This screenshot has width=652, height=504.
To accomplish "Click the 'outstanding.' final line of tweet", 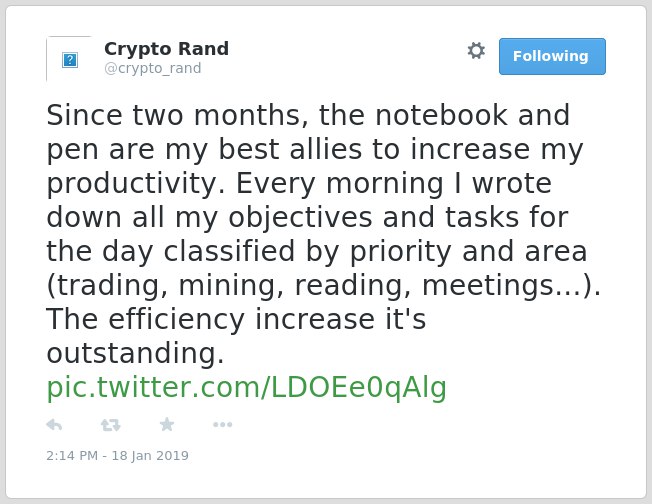I will [x=135, y=353].
